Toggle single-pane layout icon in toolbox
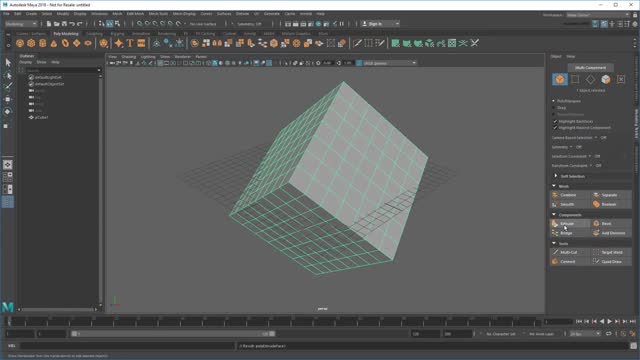 tap(8, 164)
